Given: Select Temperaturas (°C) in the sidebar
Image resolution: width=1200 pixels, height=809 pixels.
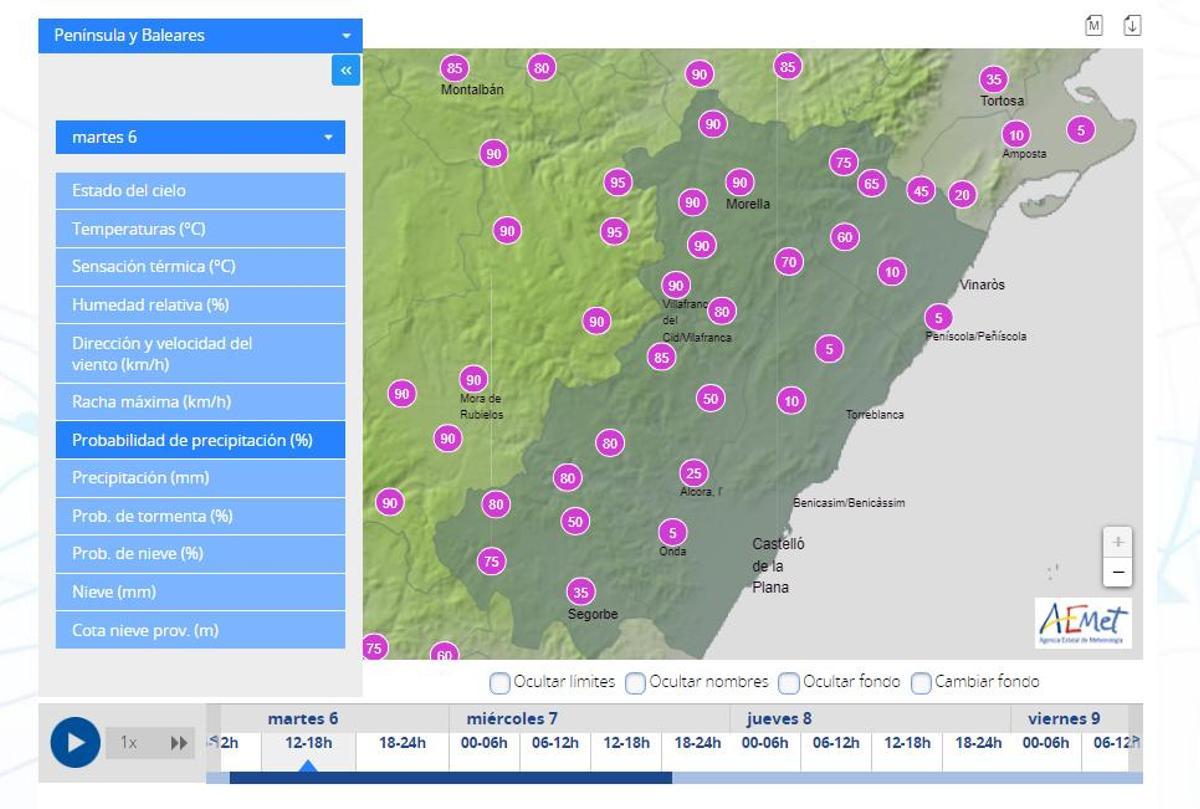Looking at the screenshot, I should click(x=199, y=228).
